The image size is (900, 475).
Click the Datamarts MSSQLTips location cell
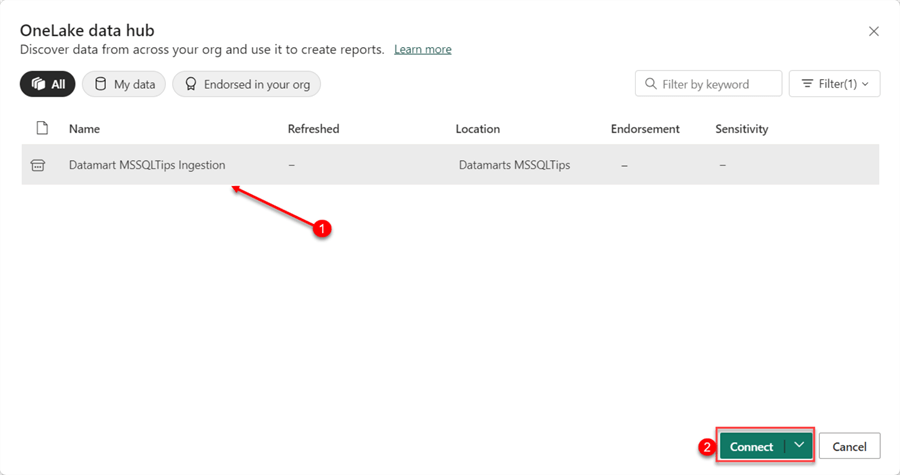pyautogui.click(x=514, y=165)
